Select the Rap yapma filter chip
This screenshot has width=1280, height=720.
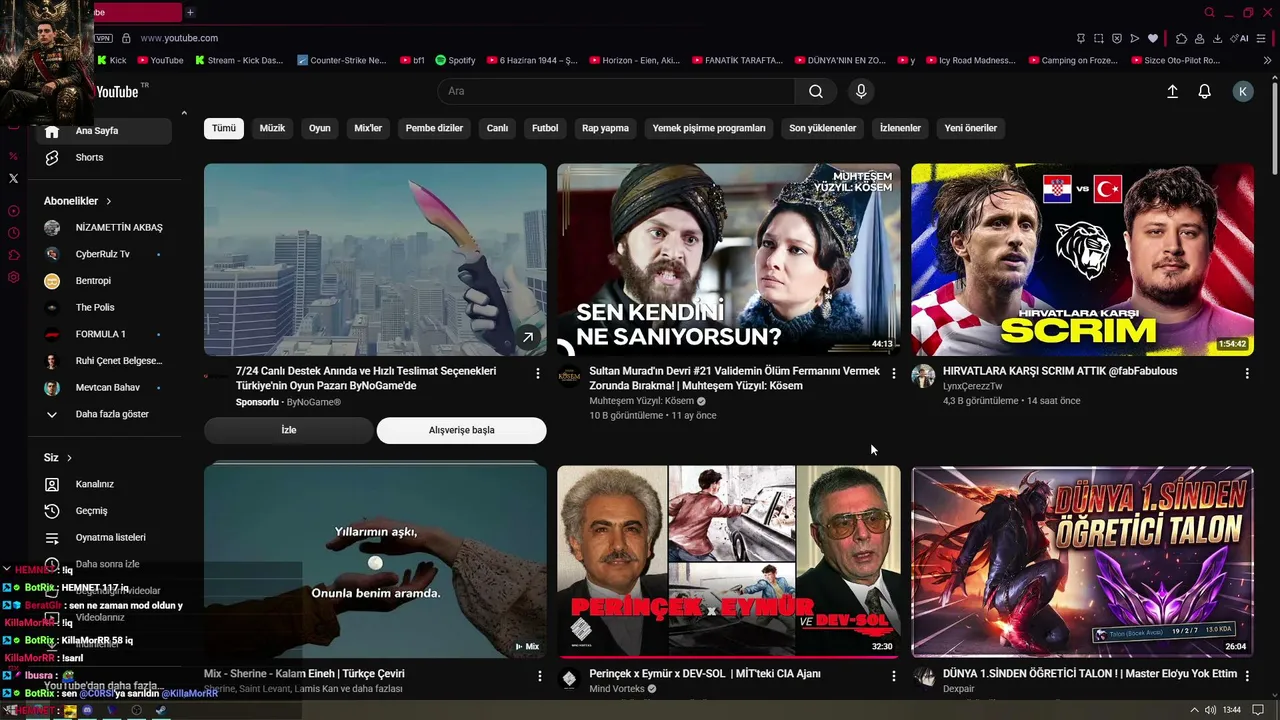[x=606, y=128]
